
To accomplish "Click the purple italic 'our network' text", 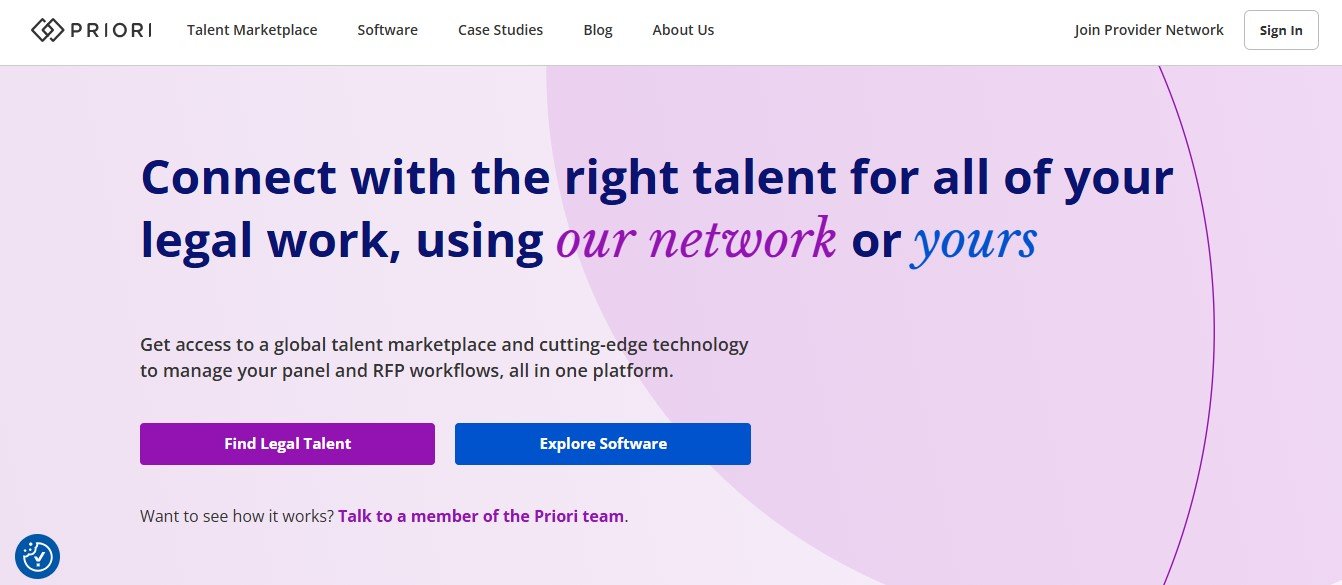I will tap(696, 240).
